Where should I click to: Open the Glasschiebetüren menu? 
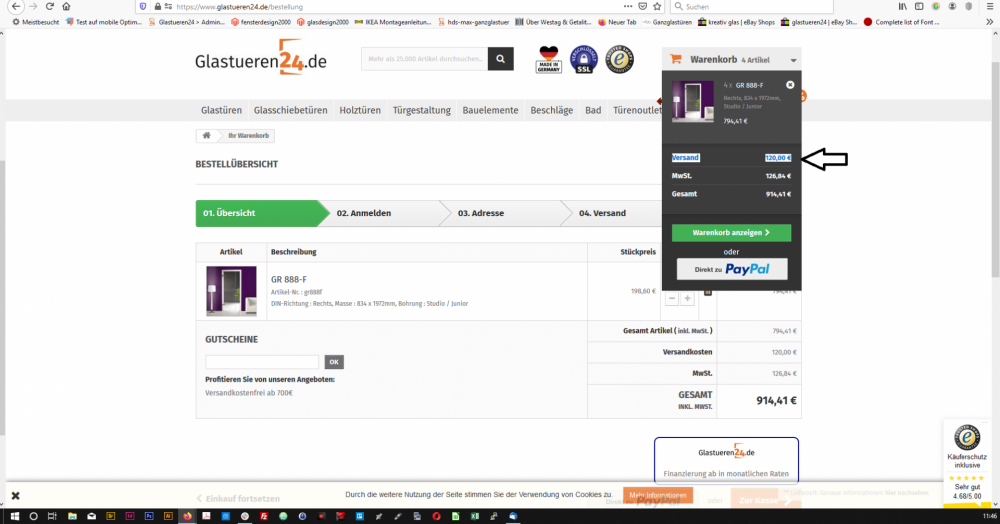click(x=290, y=110)
